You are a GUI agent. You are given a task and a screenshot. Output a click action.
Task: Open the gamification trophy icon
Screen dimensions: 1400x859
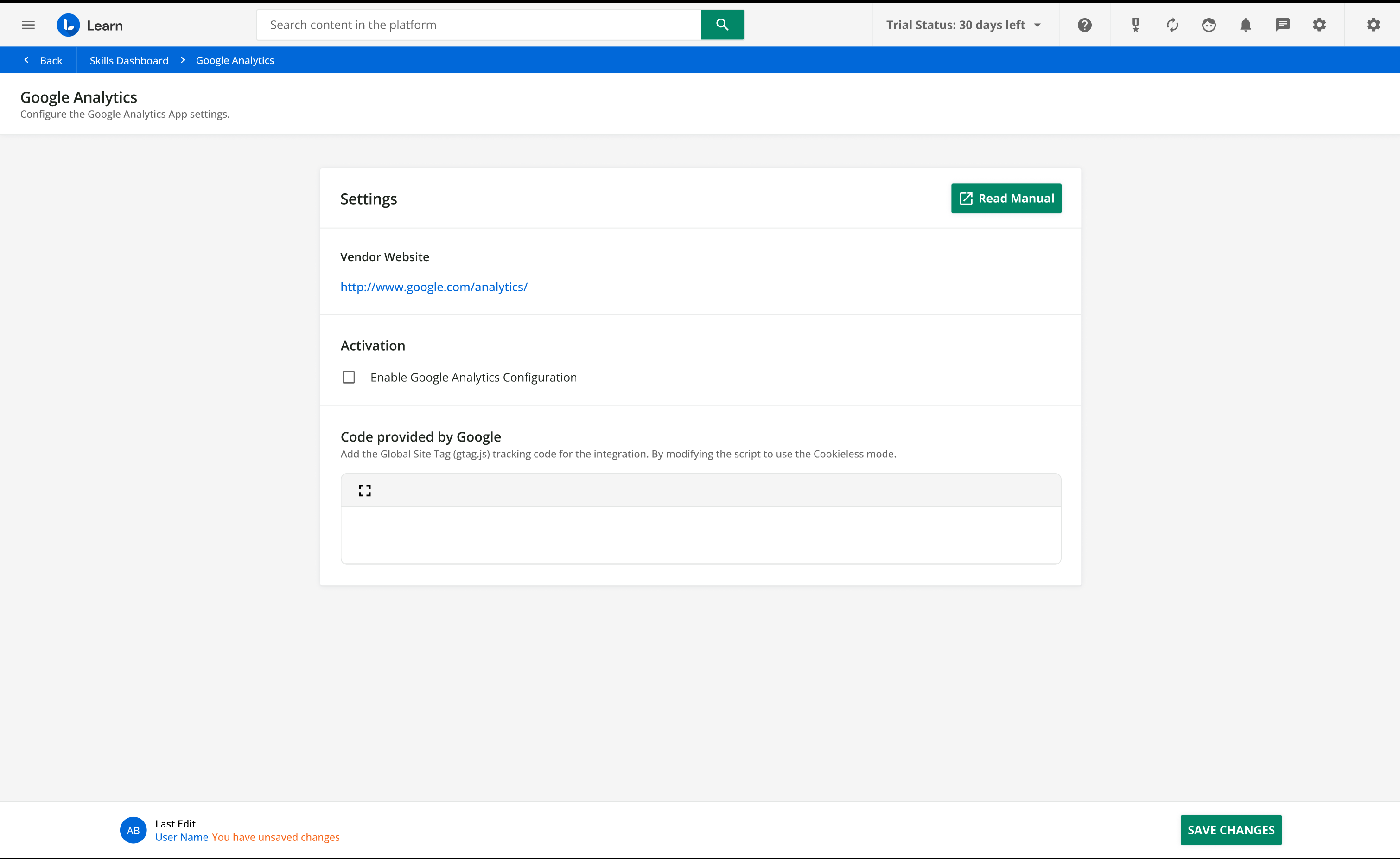pos(1135,25)
